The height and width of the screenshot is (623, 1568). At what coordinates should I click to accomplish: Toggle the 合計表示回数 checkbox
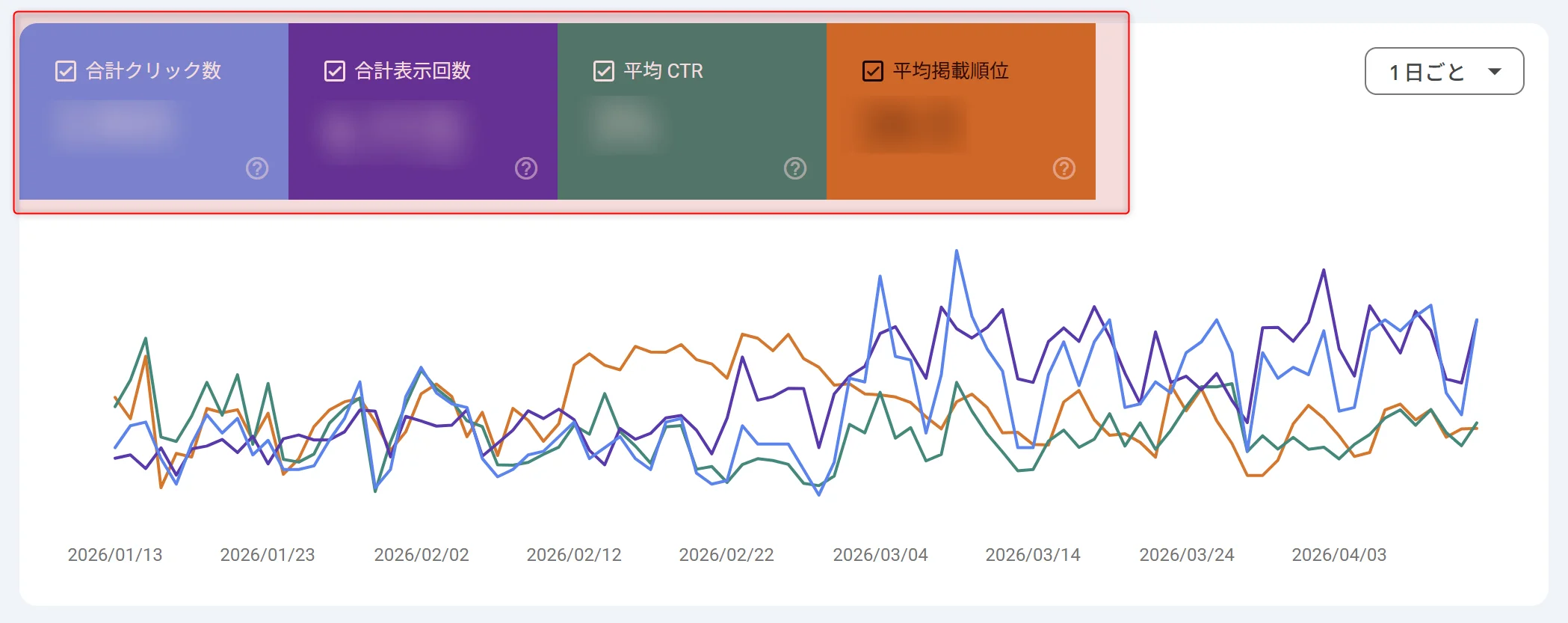click(335, 71)
